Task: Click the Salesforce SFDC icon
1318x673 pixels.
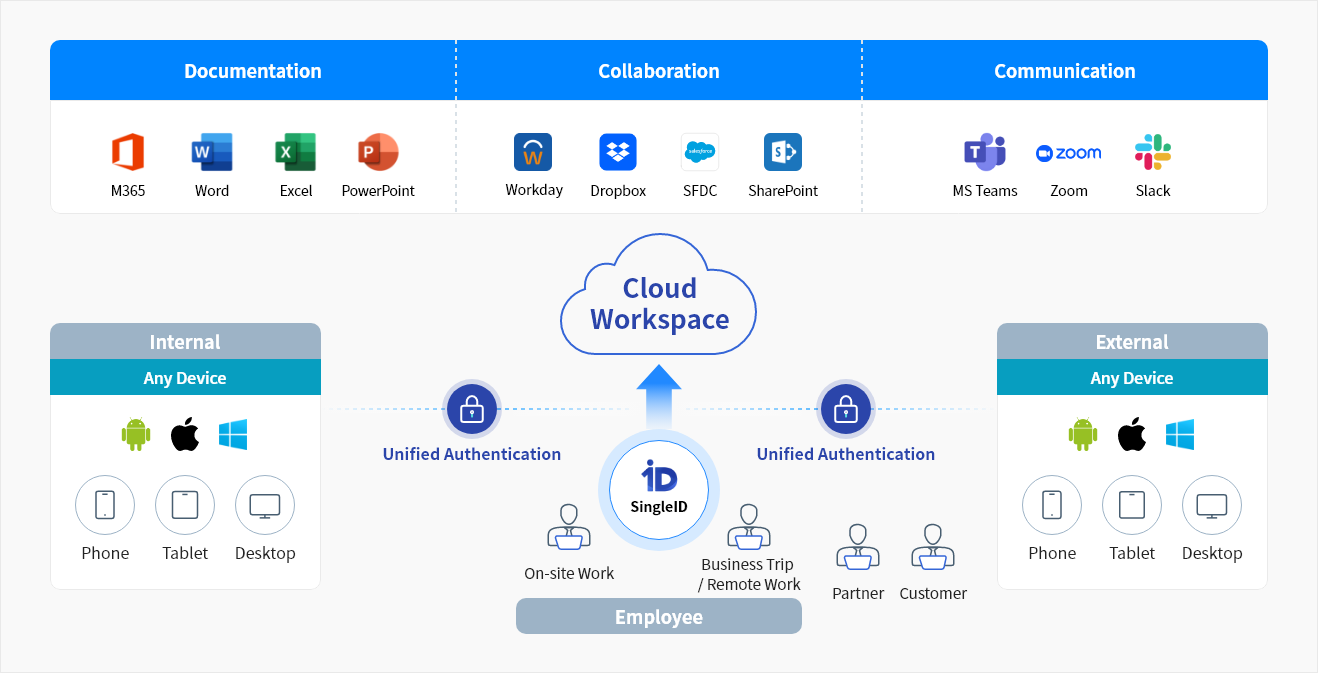Action: [x=700, y=152]
